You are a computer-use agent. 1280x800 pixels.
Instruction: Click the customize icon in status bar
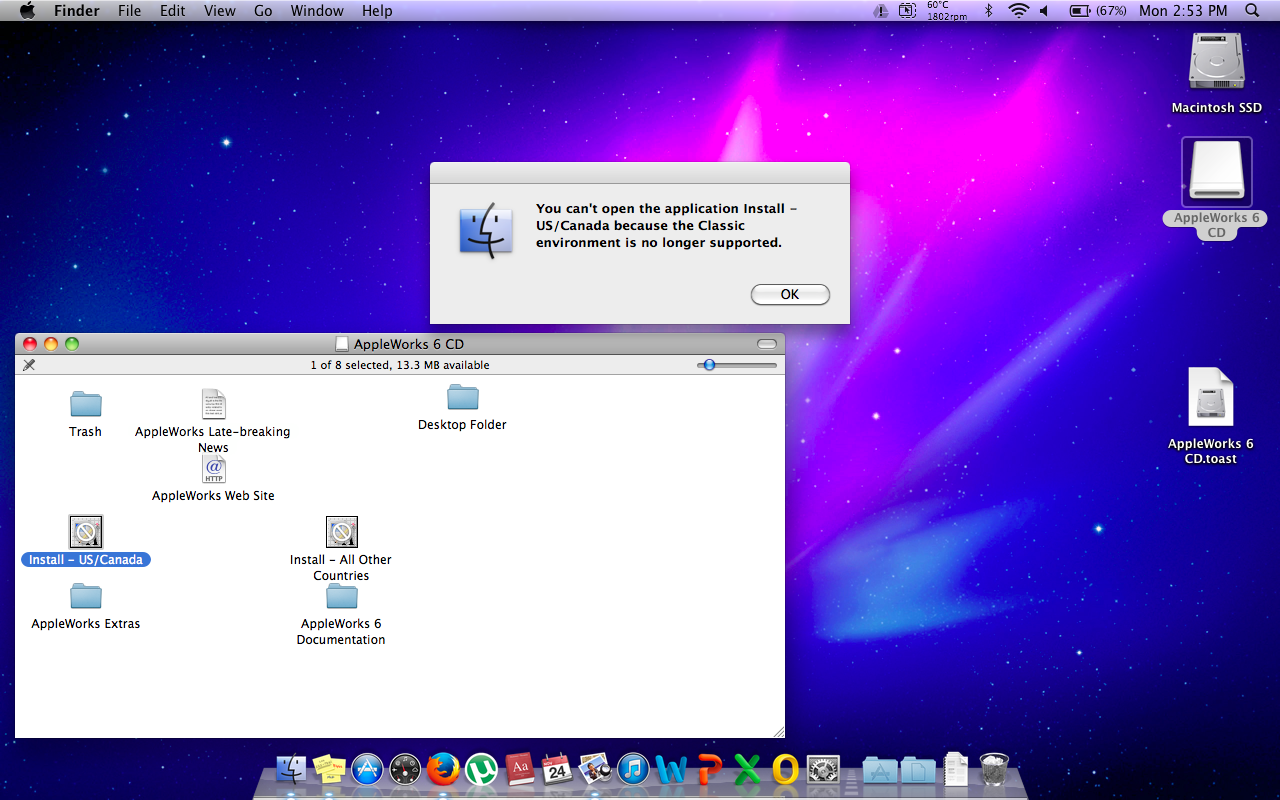28,365
